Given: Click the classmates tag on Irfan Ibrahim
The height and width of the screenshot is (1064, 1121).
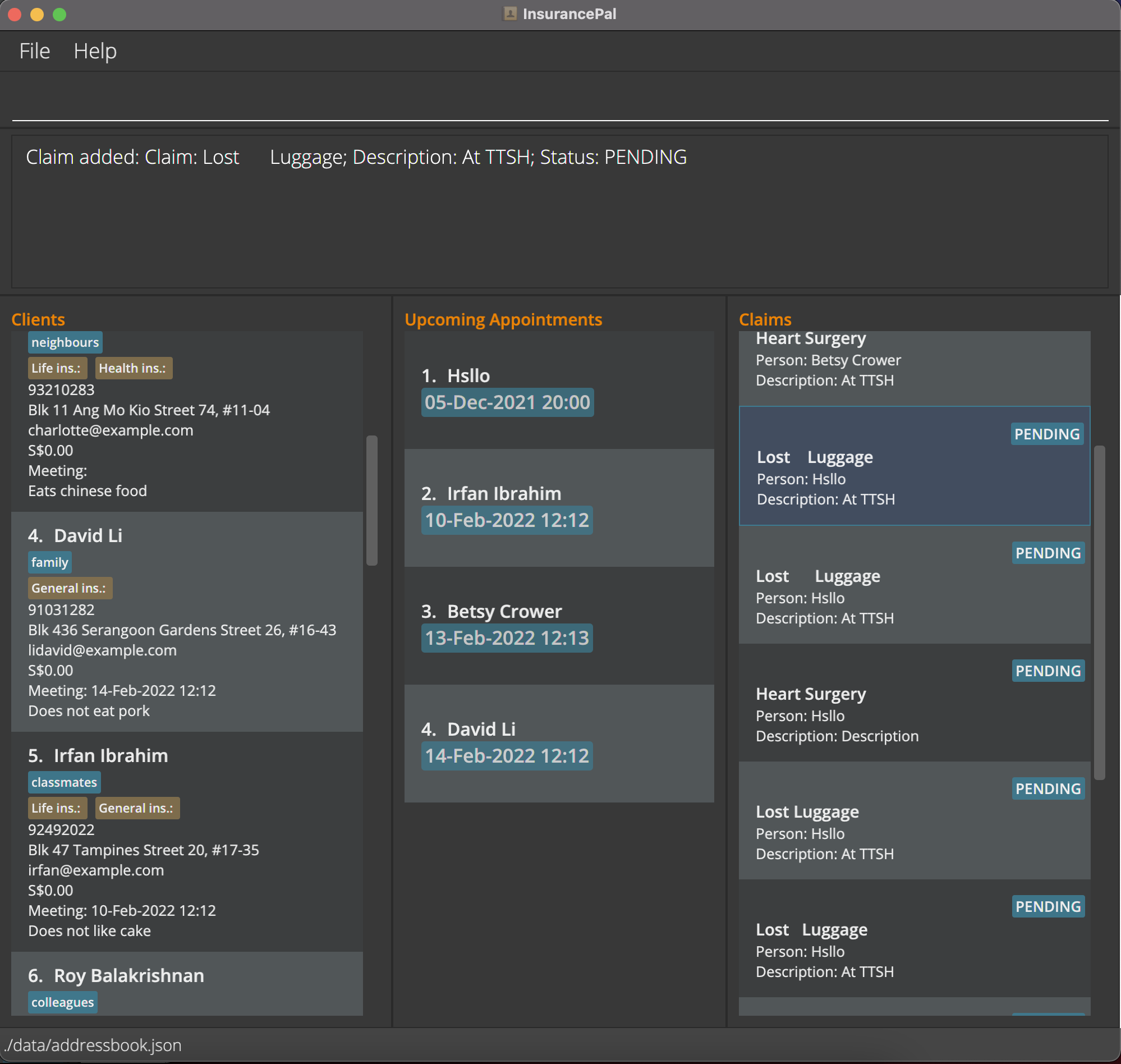Looking at the screenshot, I should [x=64, y=783].
